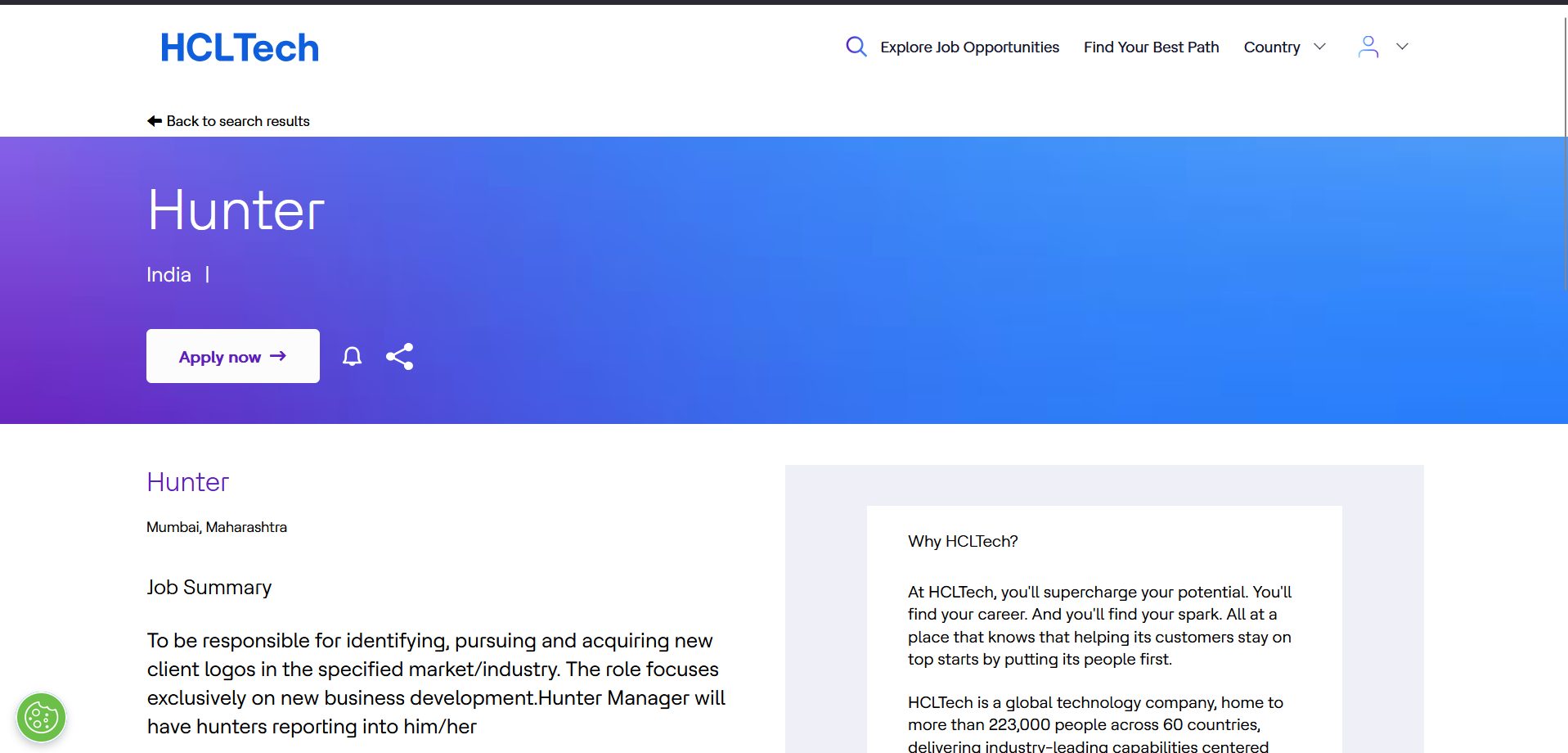Click the large Hunter banner title
Screen dimensions: 1568x753
tap(236, 210)
